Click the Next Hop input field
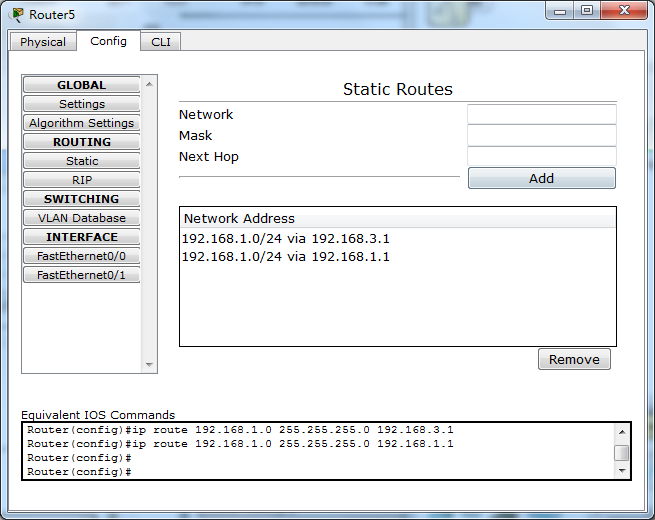This screenshot has height=520, width=655. [x=542, y=156]
